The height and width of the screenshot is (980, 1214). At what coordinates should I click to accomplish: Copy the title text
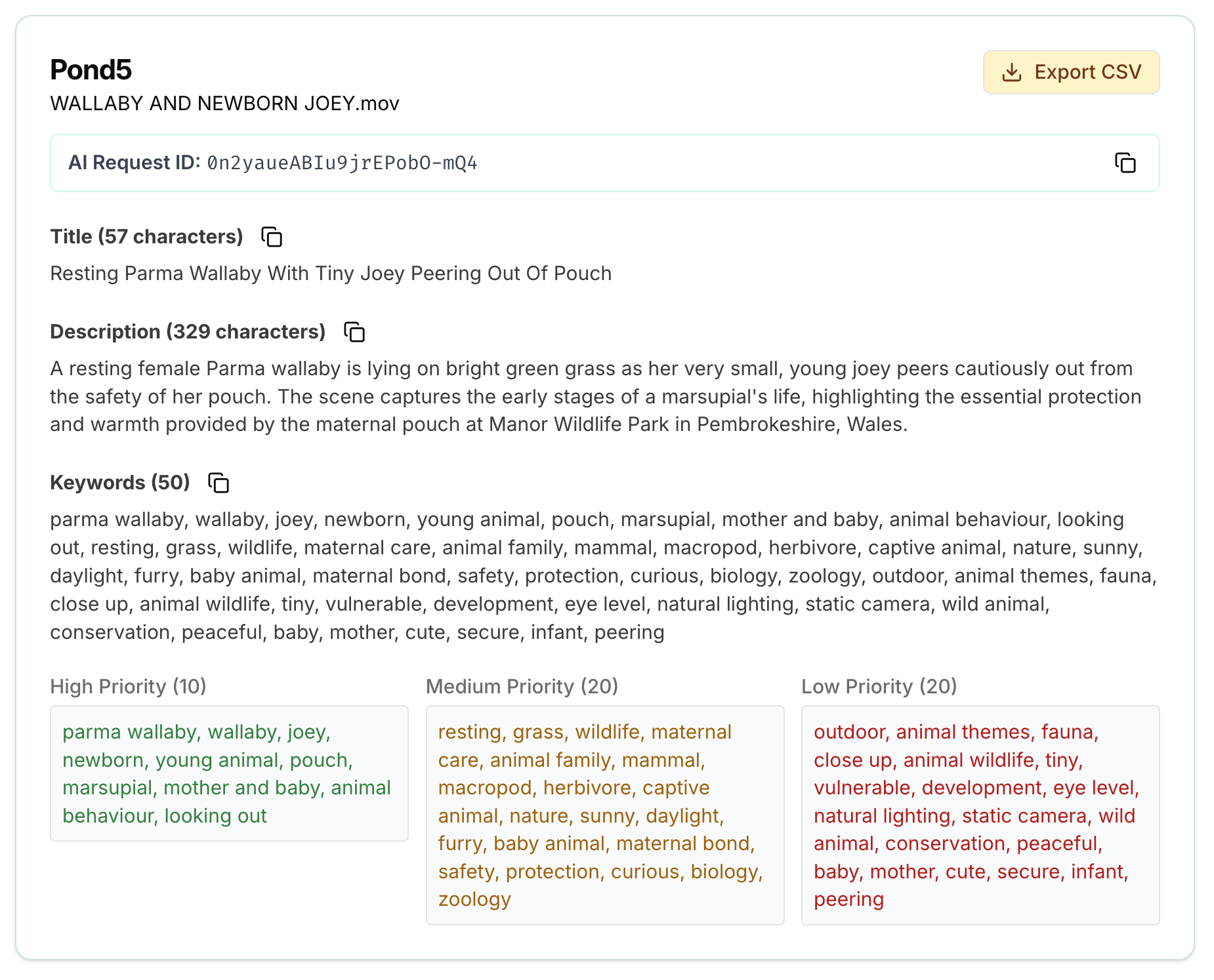click(x=272, y=237)
